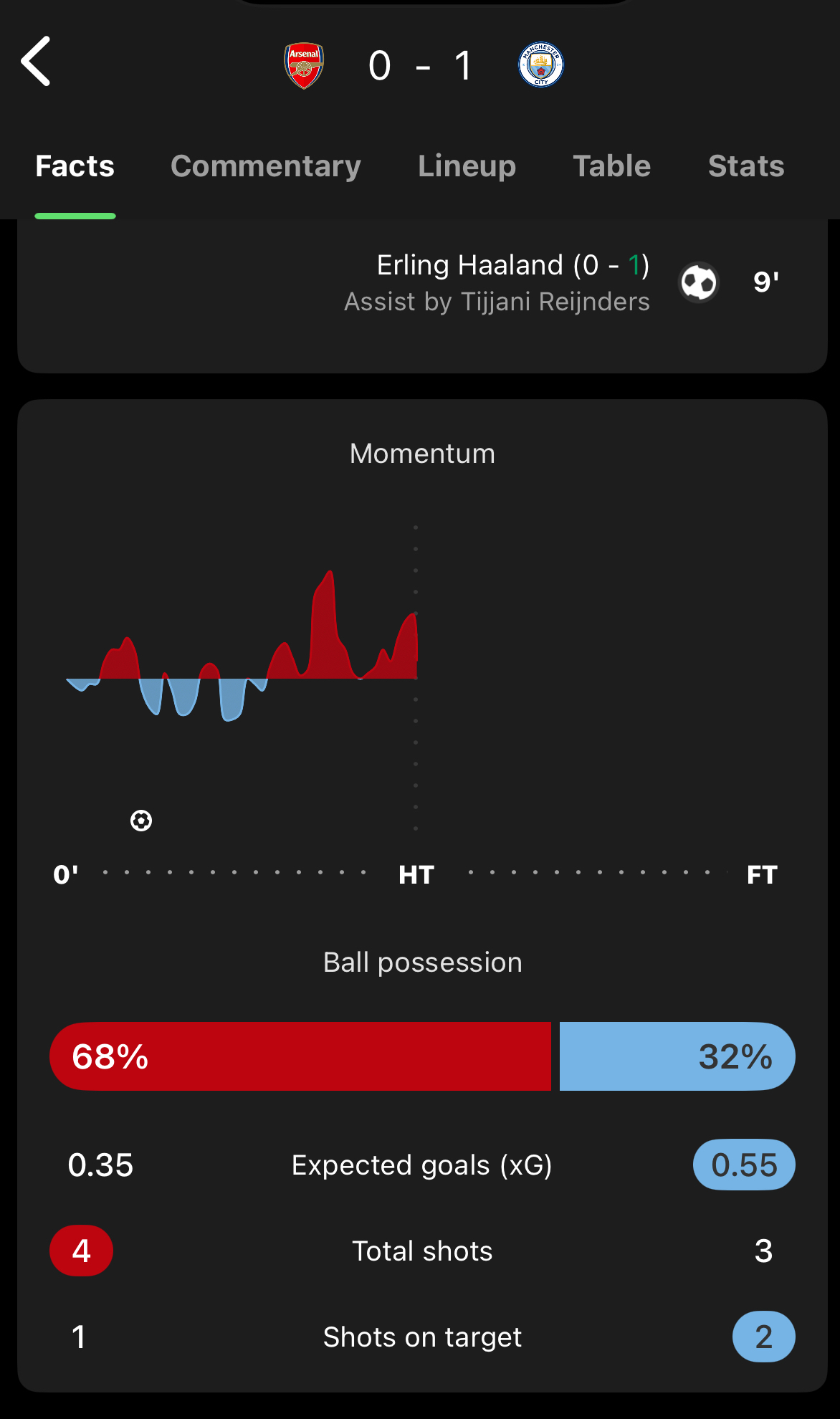
Task: Tap the blue 32% possession bar
Action: click(677, 1056)
